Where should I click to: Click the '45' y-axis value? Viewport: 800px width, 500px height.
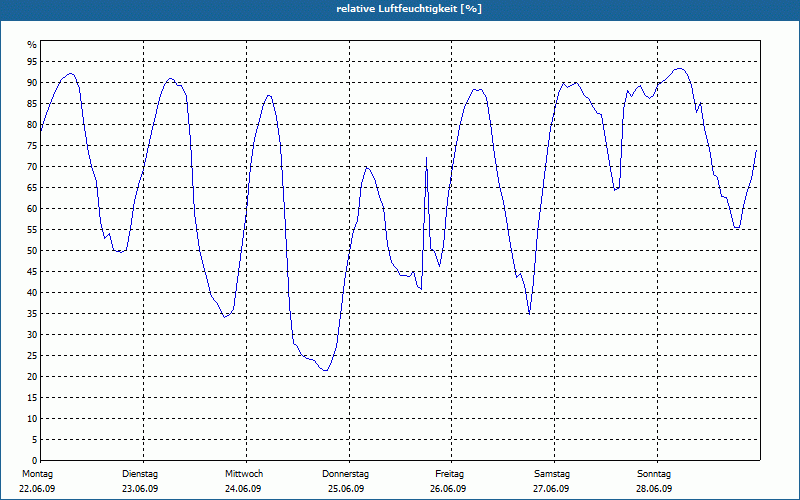pos(32,271)
